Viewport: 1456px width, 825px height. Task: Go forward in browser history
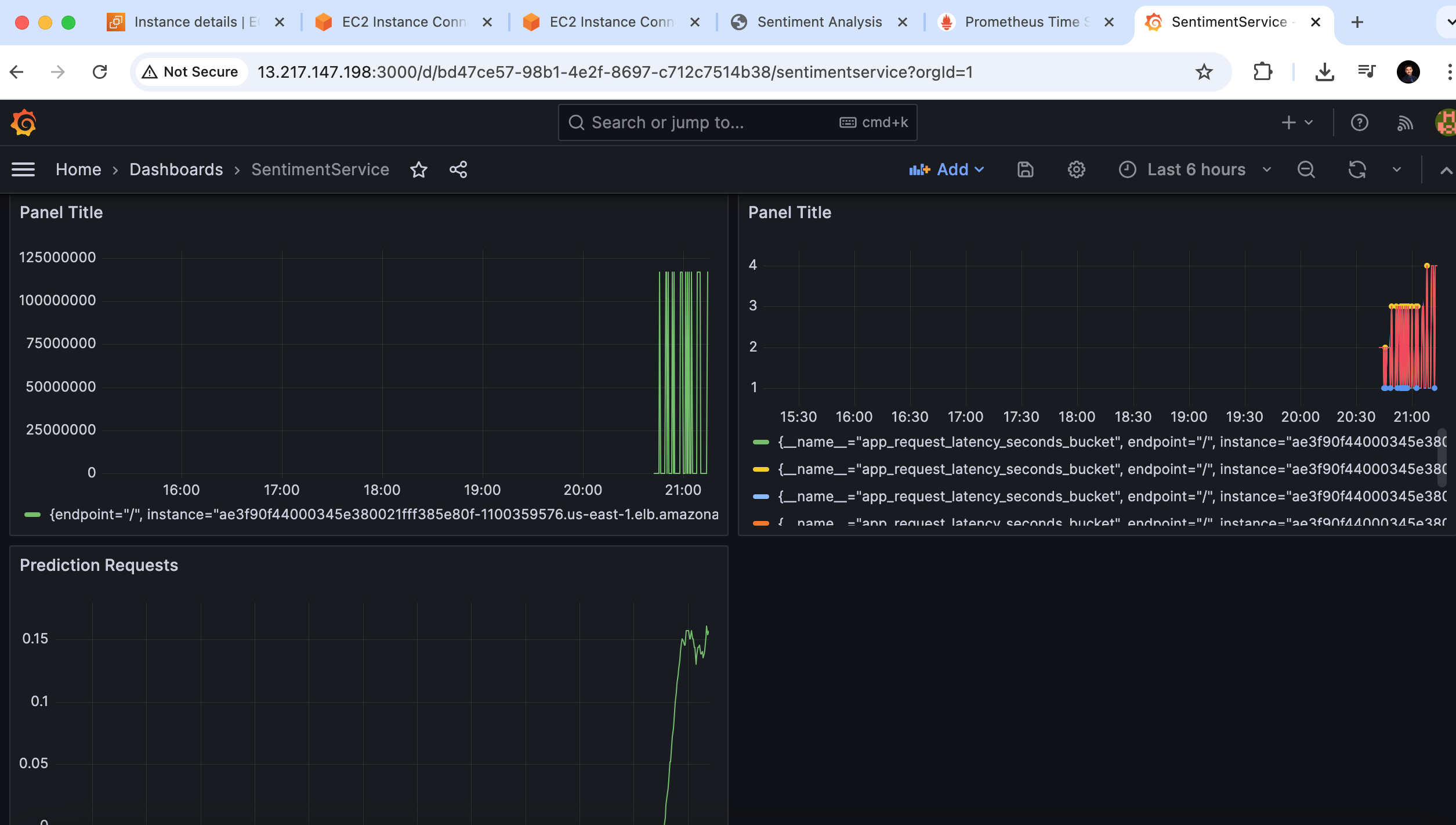pos(58,72)
